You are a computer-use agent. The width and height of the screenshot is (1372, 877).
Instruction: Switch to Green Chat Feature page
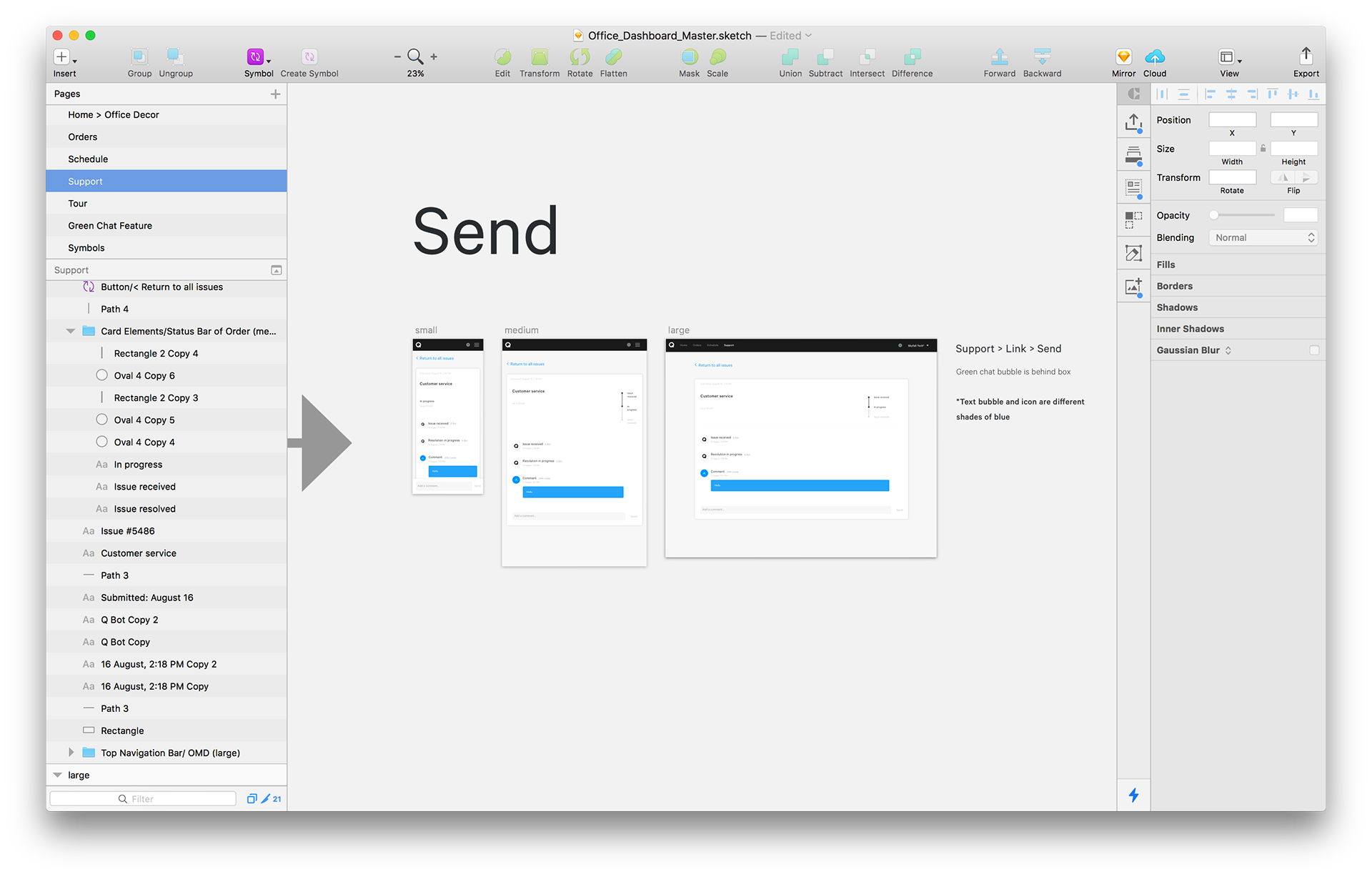click(166, 225)
